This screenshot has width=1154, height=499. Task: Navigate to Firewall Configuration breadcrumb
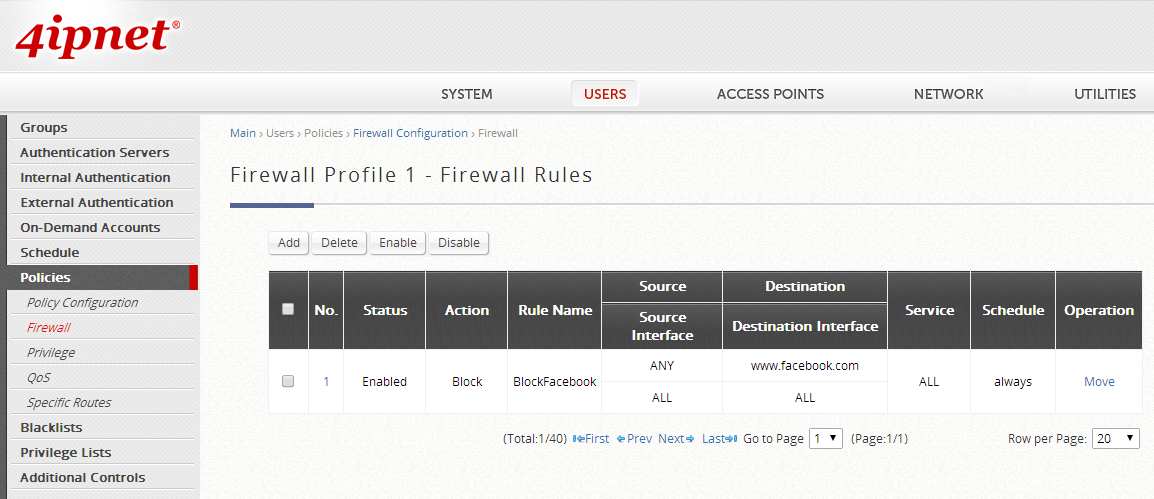point(410,133)
